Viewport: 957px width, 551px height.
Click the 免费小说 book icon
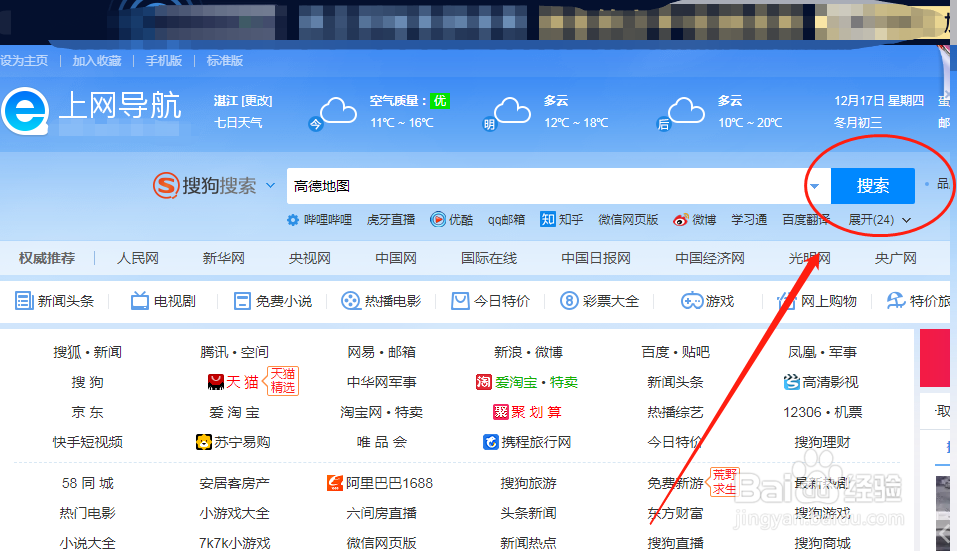(x=242, y=301)
